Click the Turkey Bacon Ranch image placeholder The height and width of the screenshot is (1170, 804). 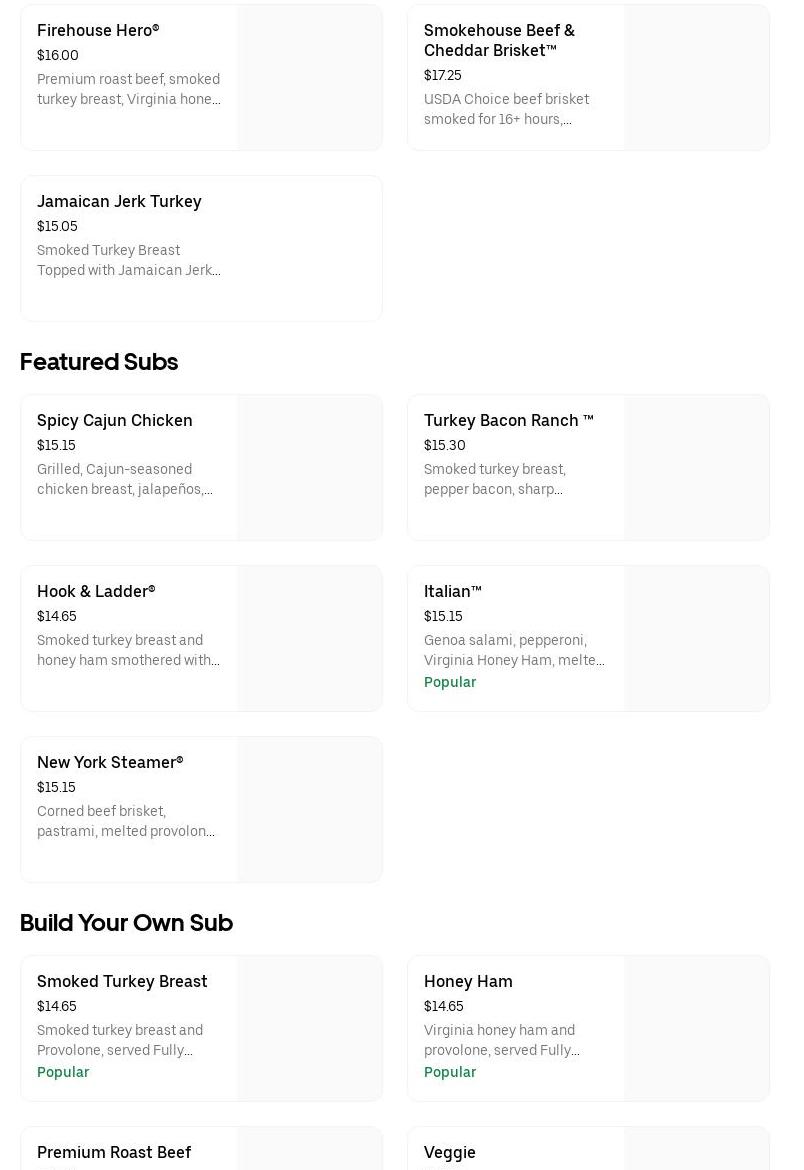pyautogui.click(x=696, y=468)
